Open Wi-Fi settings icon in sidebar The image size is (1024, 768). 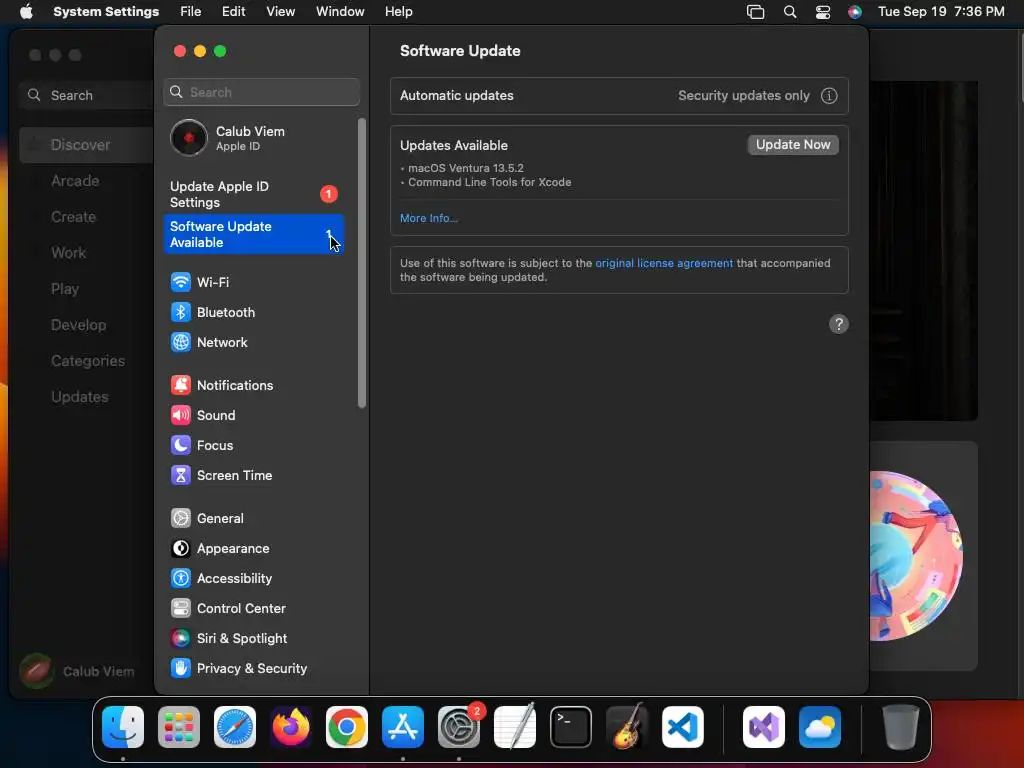181,282
